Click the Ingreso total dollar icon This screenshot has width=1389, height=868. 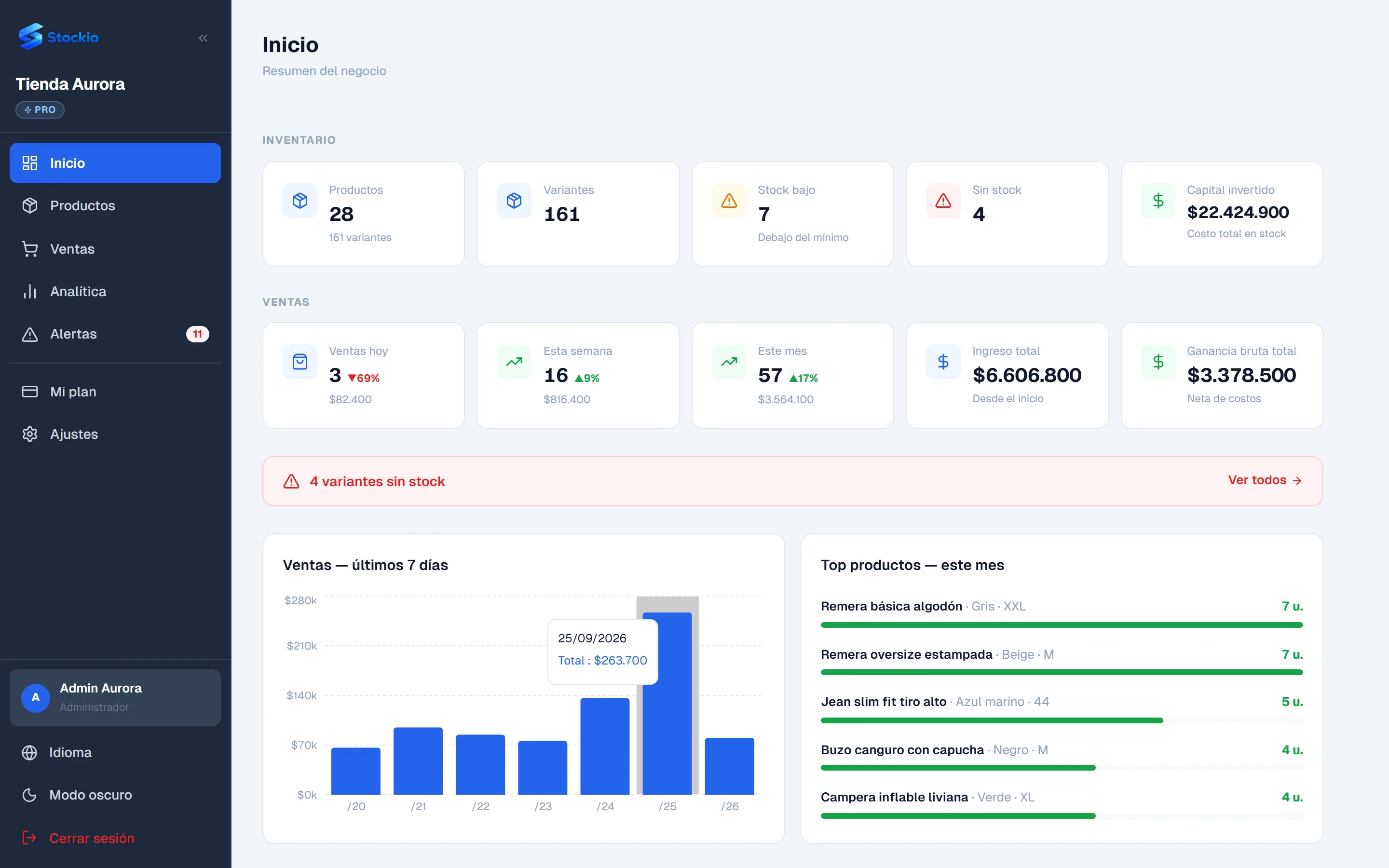coord(943,362)
